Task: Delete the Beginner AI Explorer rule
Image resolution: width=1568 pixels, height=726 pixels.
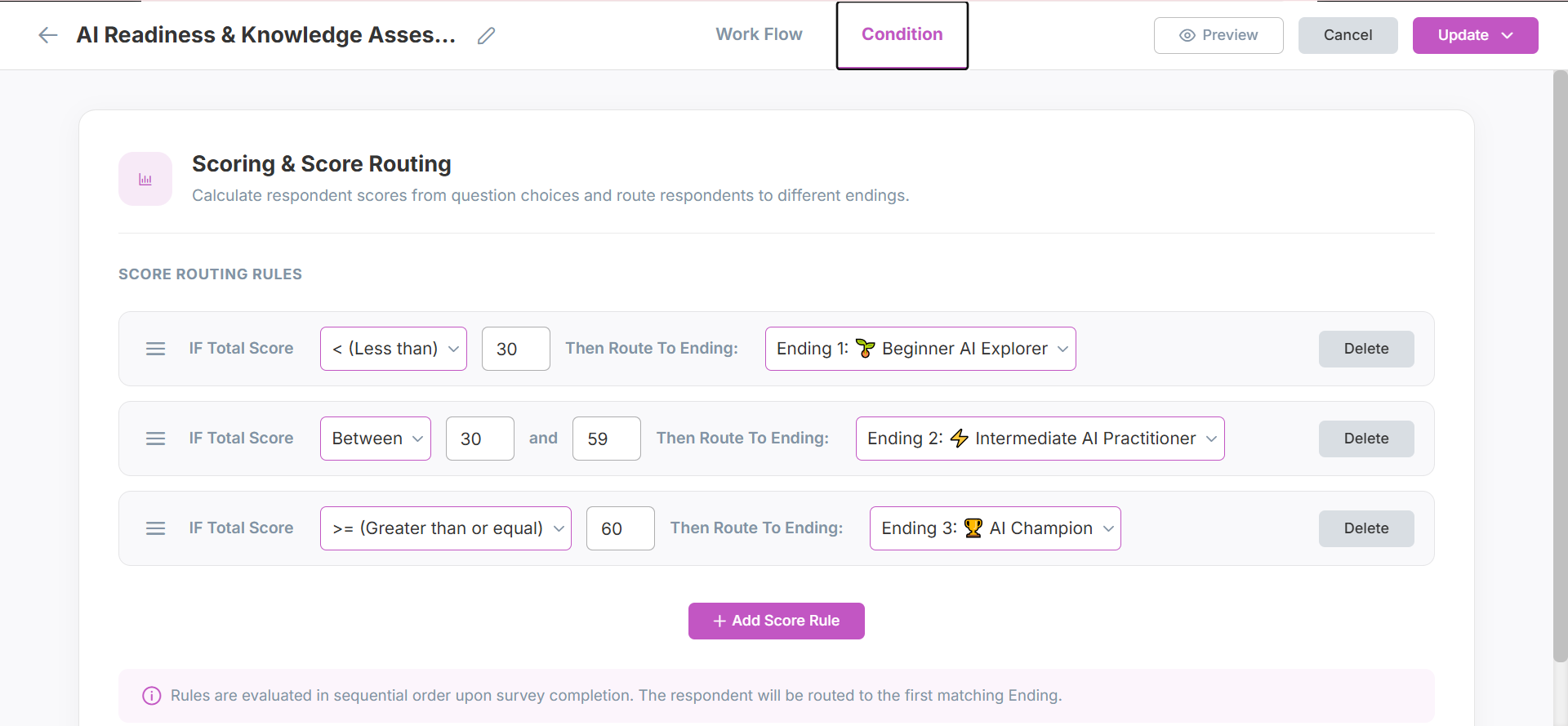Action: point(1366,349)
